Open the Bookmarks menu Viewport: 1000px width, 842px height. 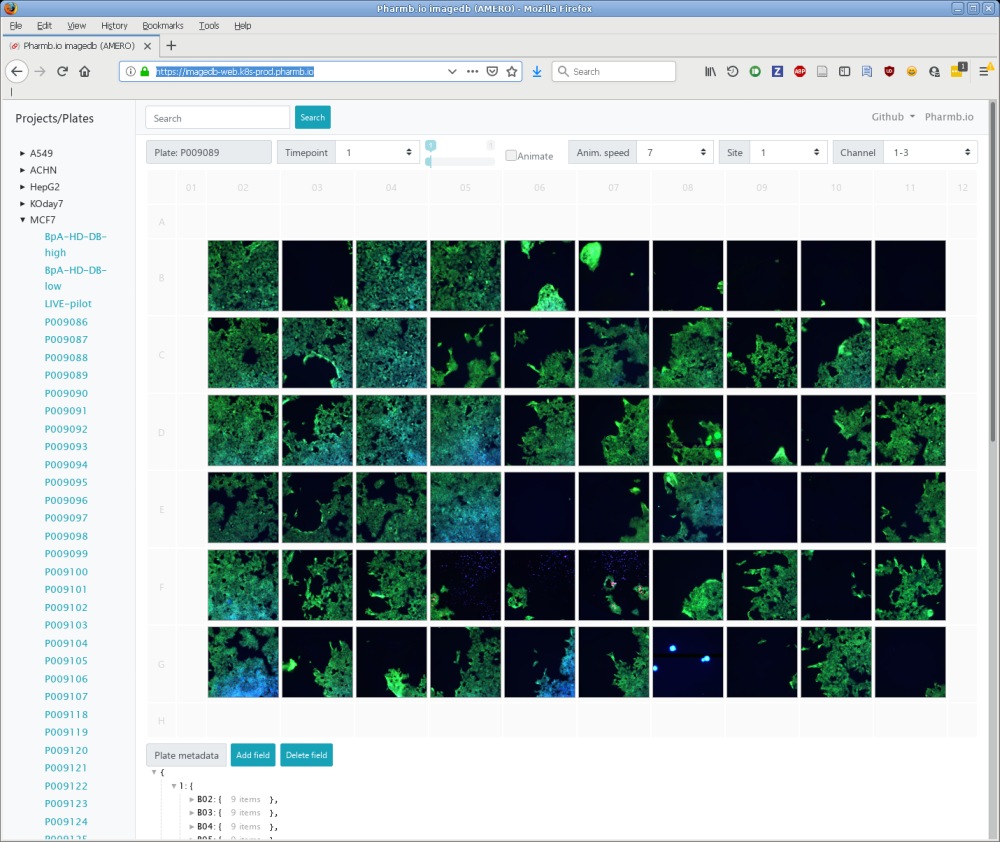coord(163,26)
